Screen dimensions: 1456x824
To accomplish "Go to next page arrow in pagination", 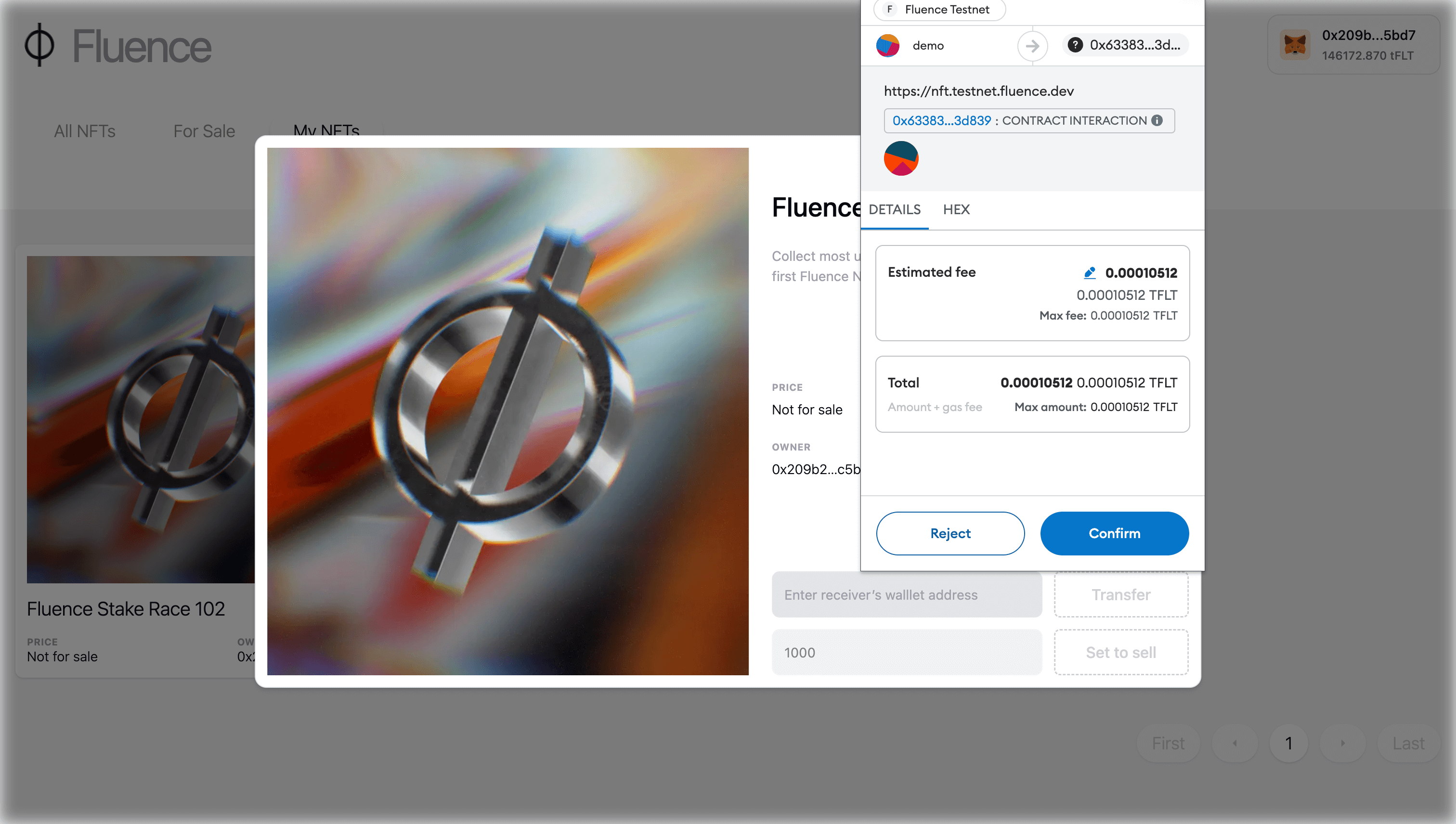I will 1342,743.
